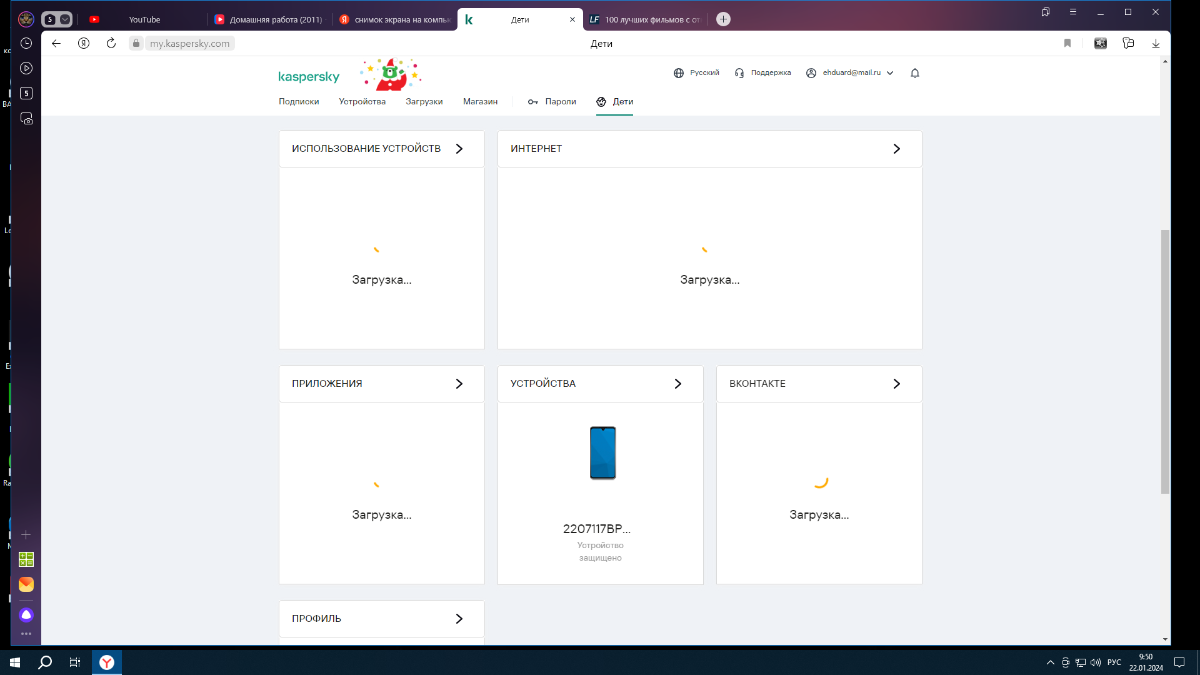Click the screenshot camera icon in sidebar
This screenshot has width=1200, height=675.
[x=26, y=118]
